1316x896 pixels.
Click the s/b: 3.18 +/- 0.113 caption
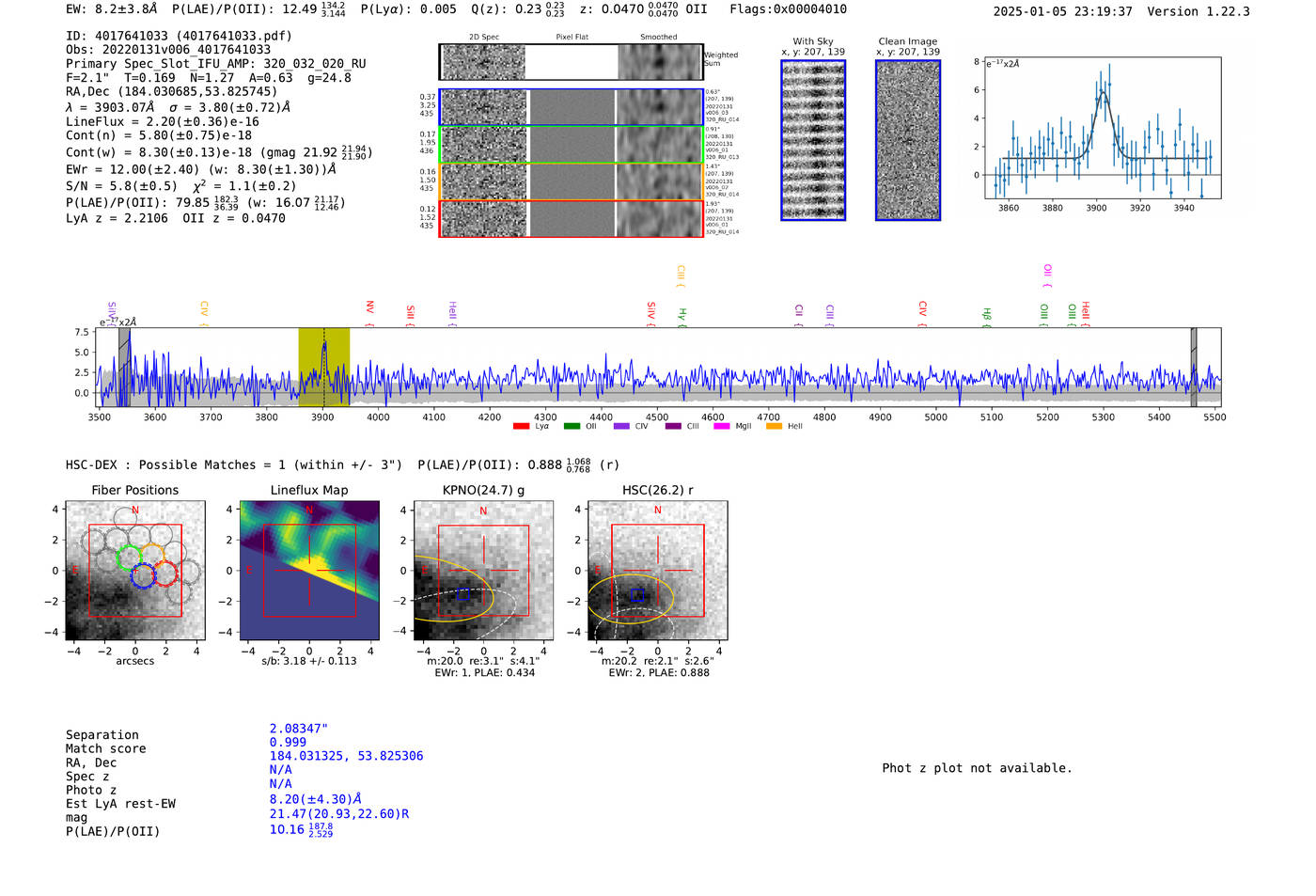click(x=309, y=661)
